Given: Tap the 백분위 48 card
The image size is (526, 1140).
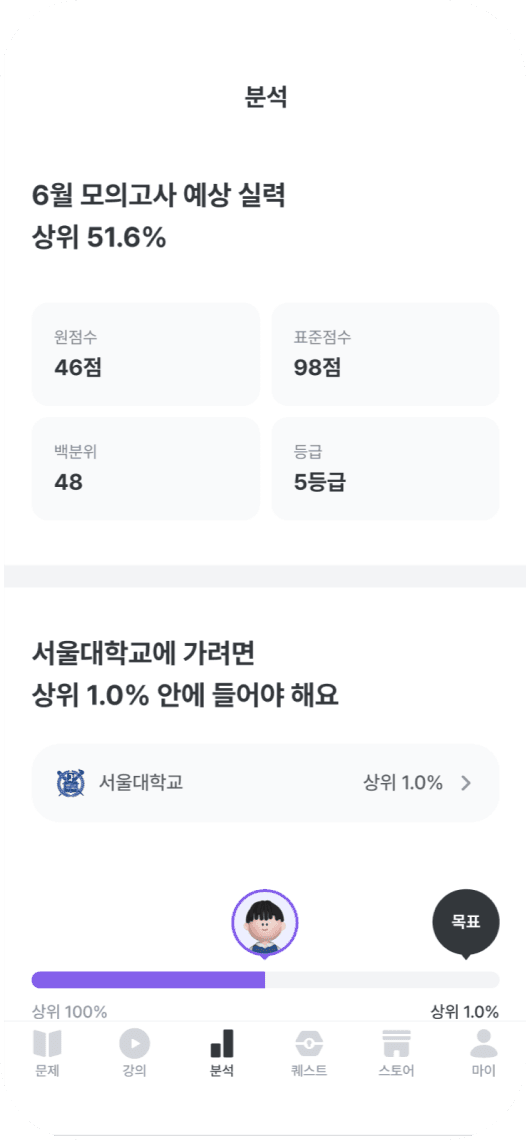Looking at the screenshot, I should [146, 468].
